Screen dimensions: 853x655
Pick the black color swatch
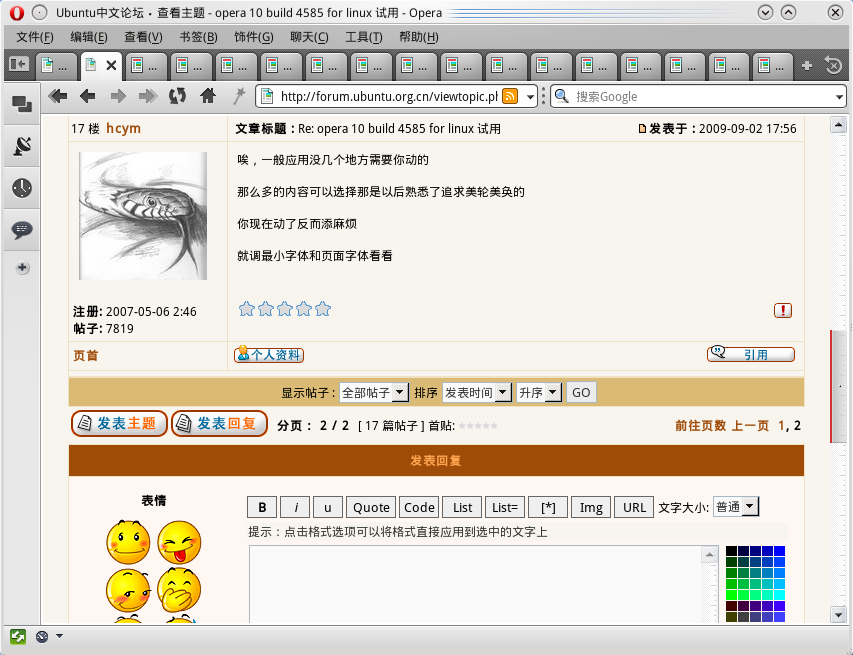[731, 551]
